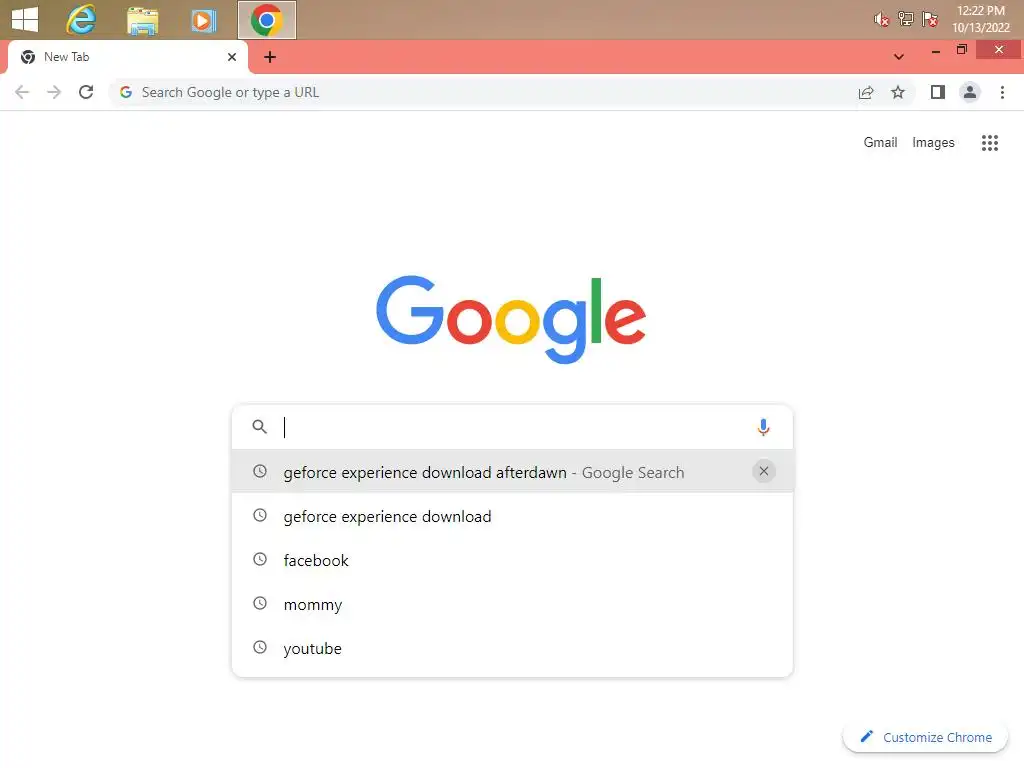Open the Chrome profile avatar
The width and height of the screenshot is (1024, 768).
970,92
